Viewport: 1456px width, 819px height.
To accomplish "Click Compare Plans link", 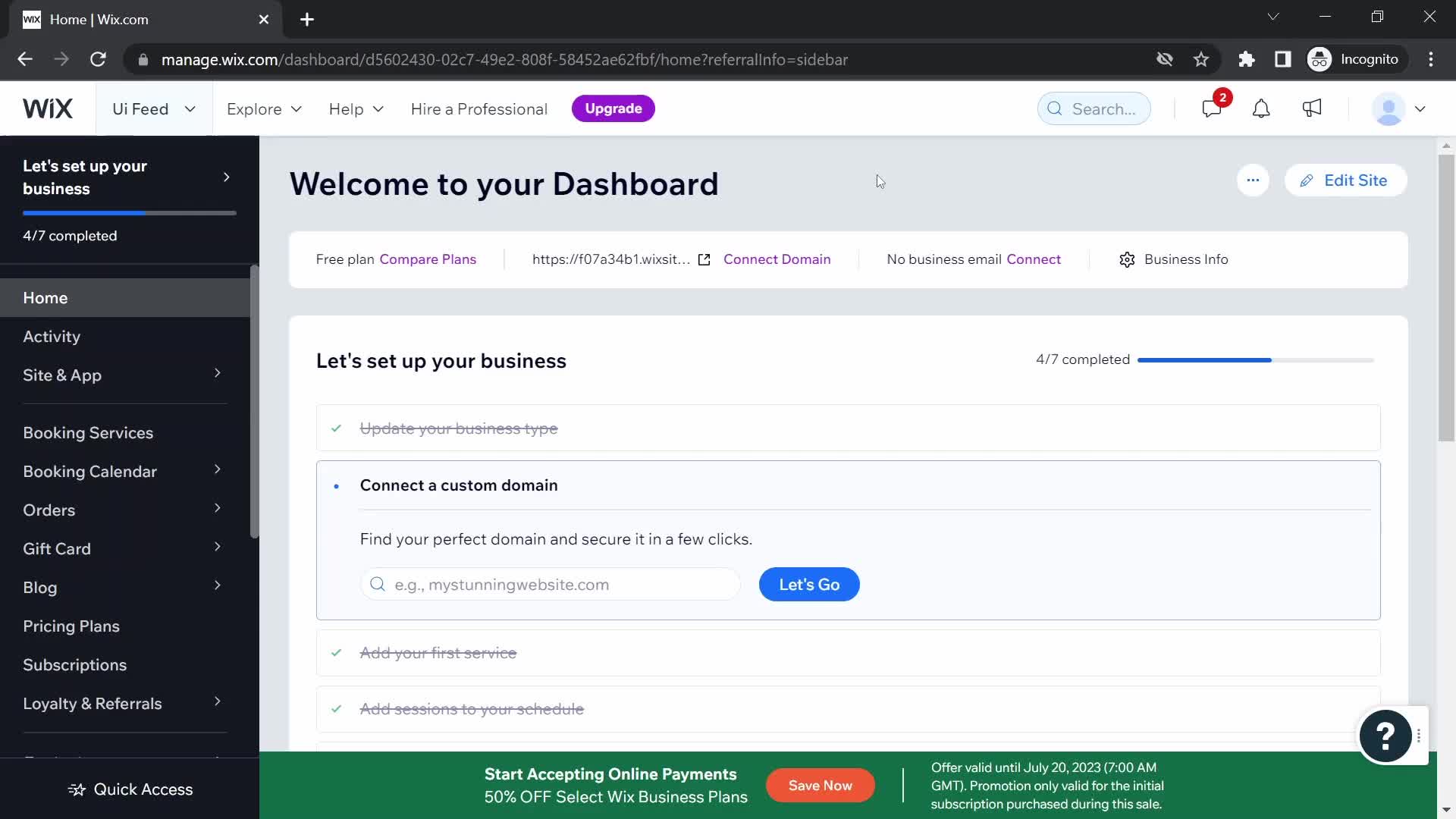I will (x=428, y=259).
